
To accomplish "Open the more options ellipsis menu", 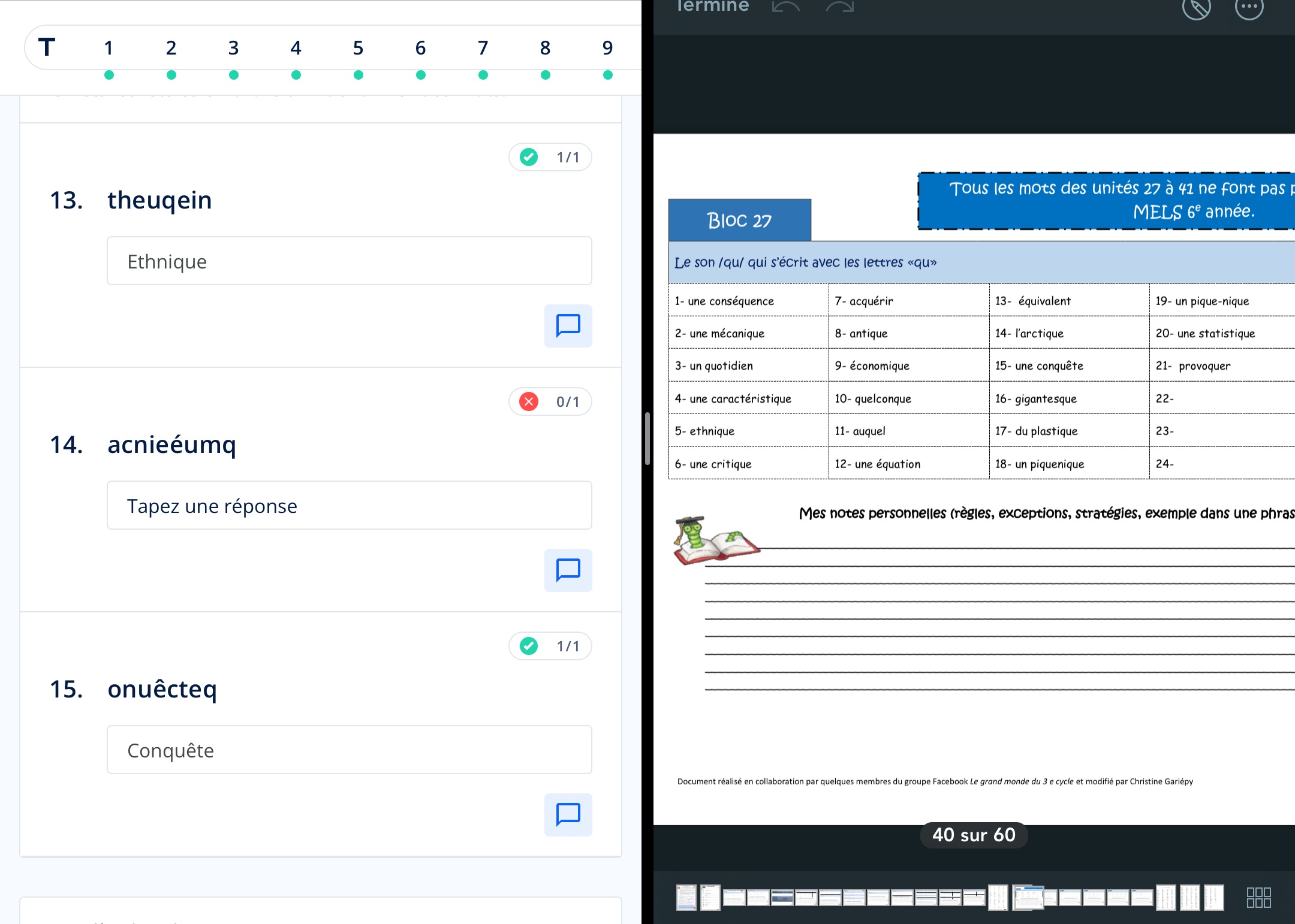I will (x=1249, y=8).
